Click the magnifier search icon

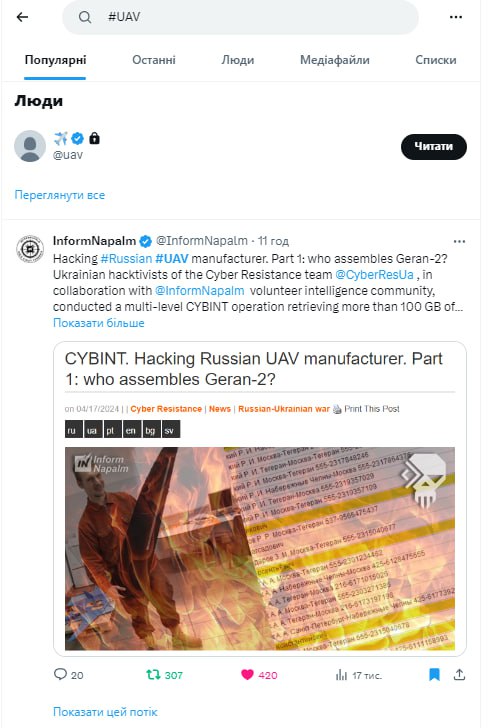(85, 17)
